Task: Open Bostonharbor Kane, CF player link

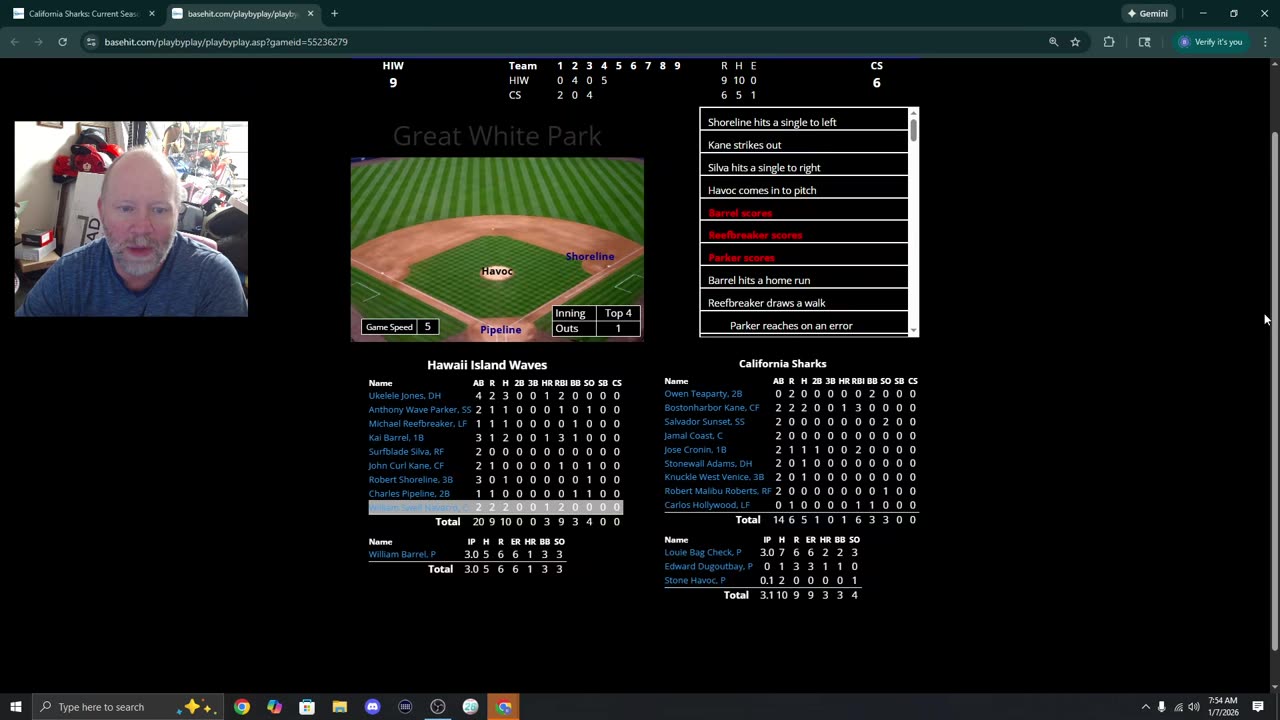Action: (711, 408)
